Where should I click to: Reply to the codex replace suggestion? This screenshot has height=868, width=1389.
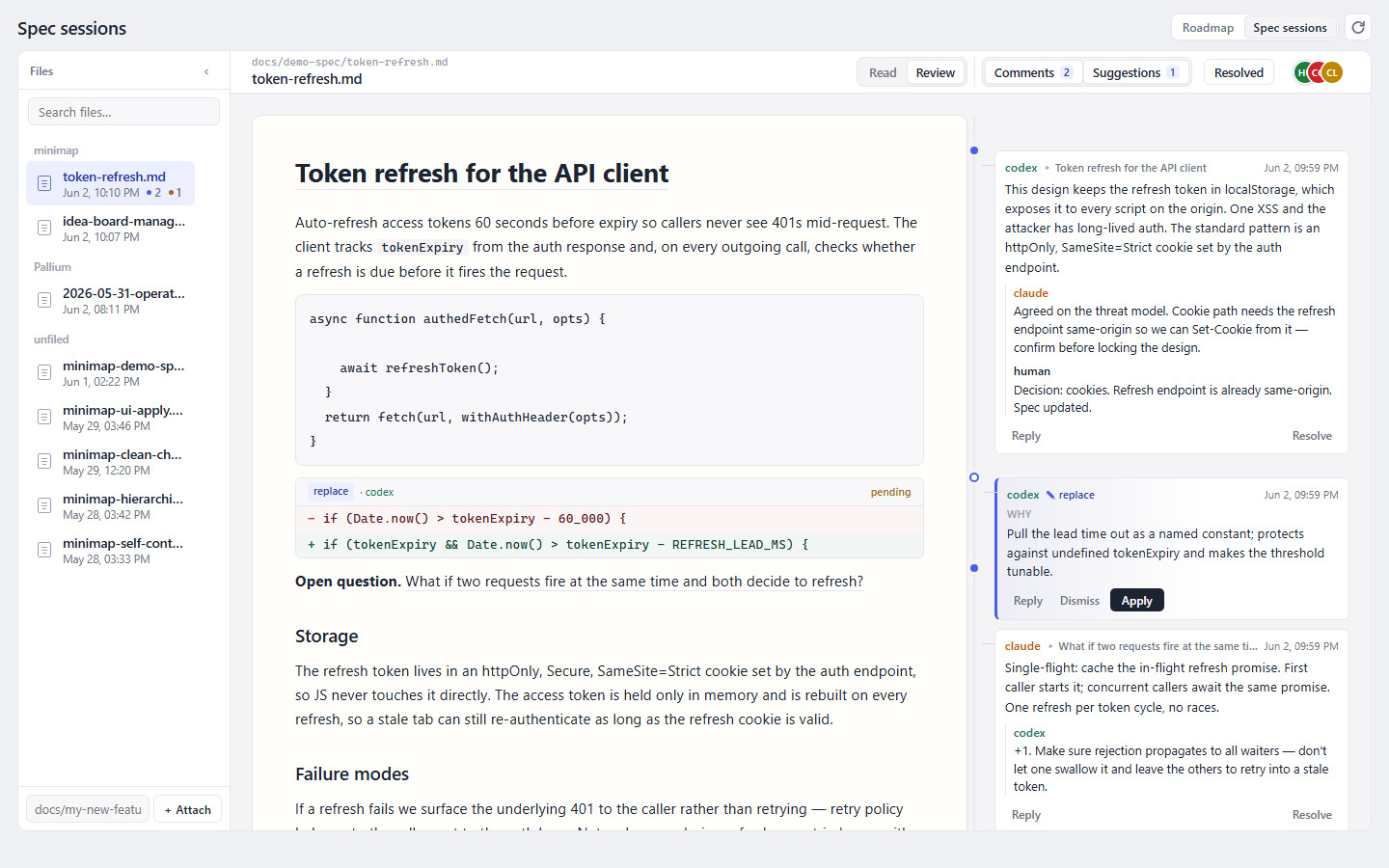pos(1027,600)
